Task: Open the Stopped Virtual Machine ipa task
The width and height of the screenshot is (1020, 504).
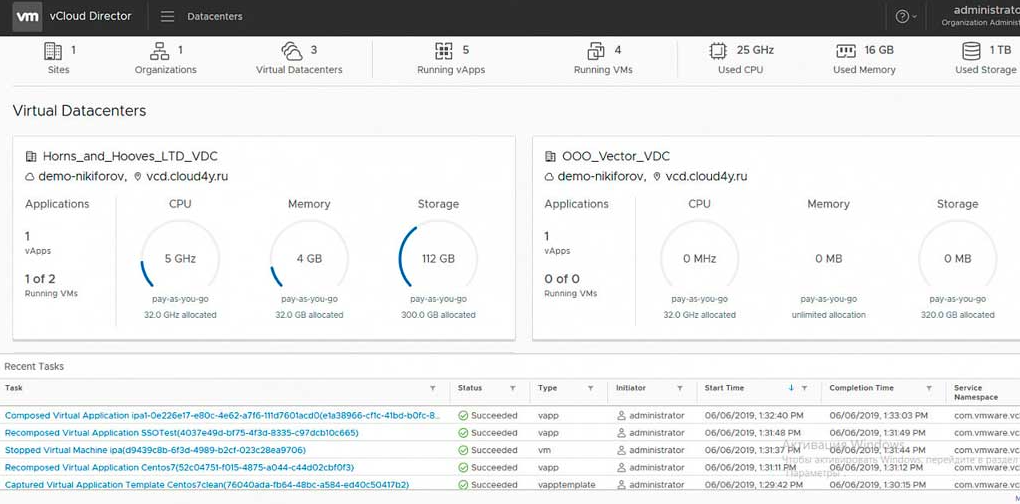Action: pos(155,450)
